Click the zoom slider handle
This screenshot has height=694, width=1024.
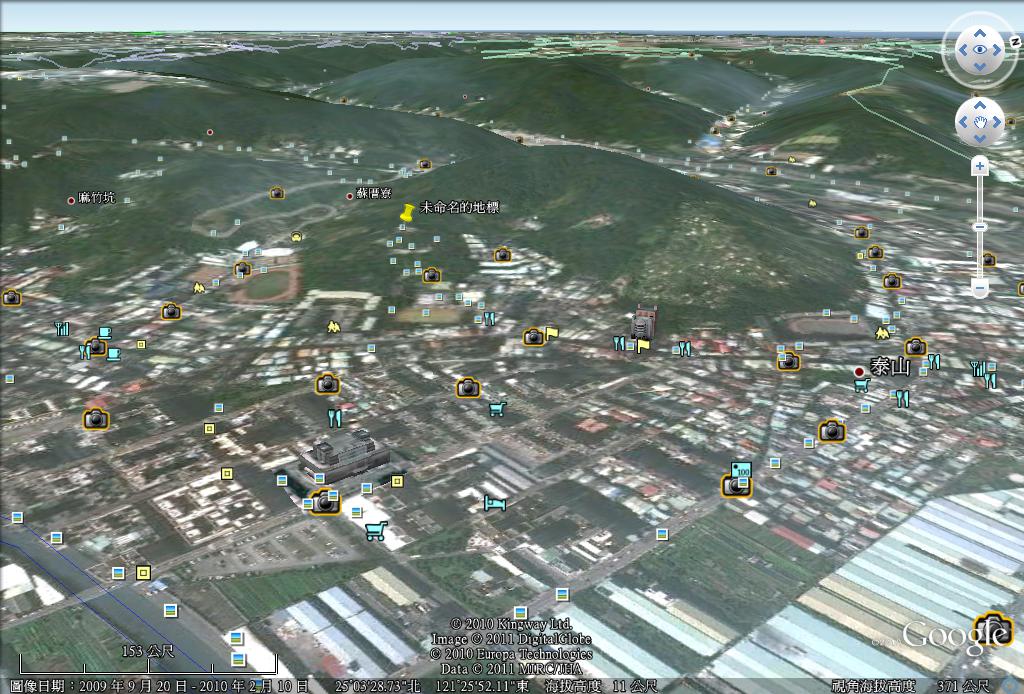[980, 227]
